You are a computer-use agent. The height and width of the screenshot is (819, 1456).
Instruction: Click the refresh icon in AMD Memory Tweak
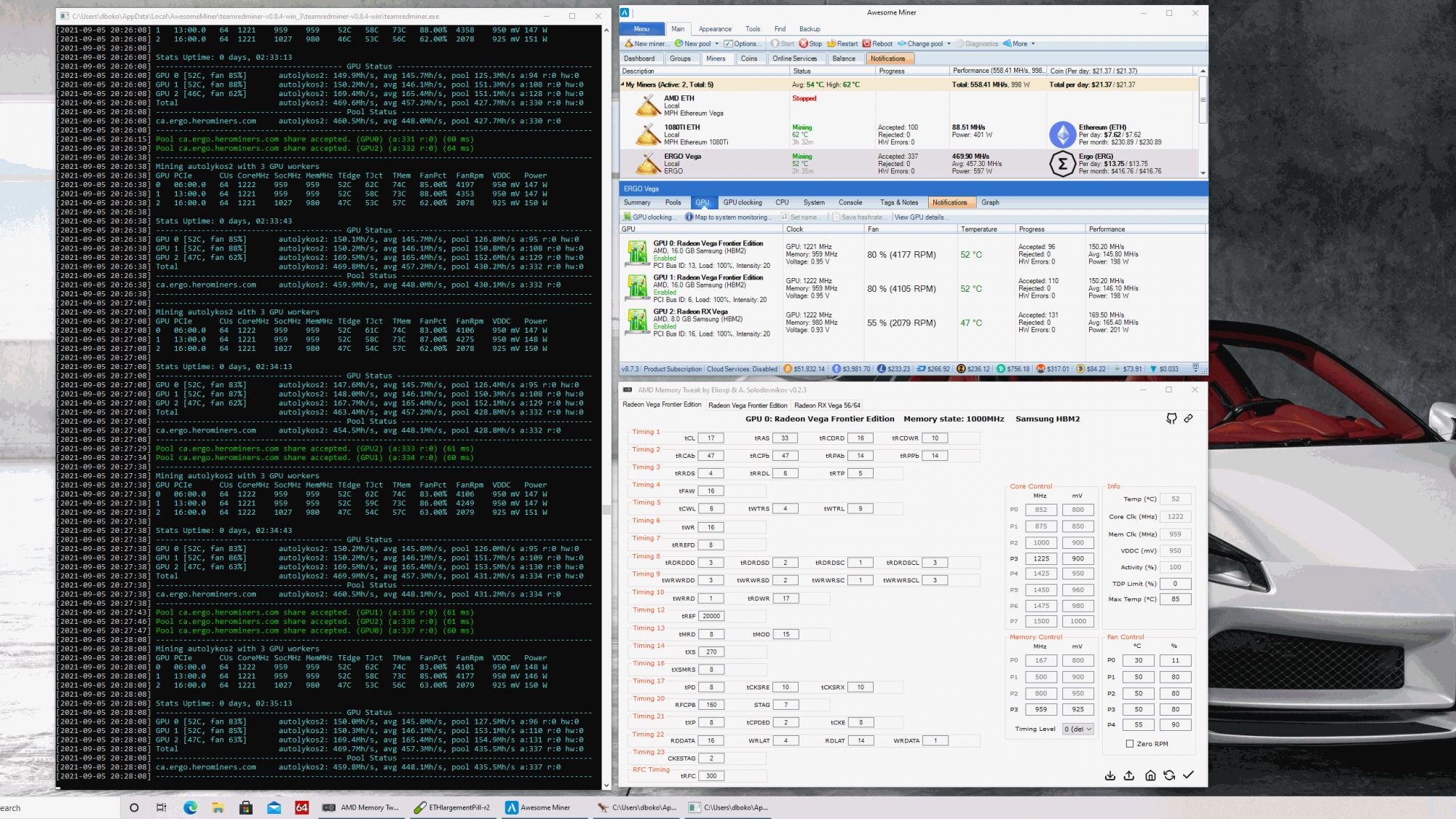tap(1169, 775)
